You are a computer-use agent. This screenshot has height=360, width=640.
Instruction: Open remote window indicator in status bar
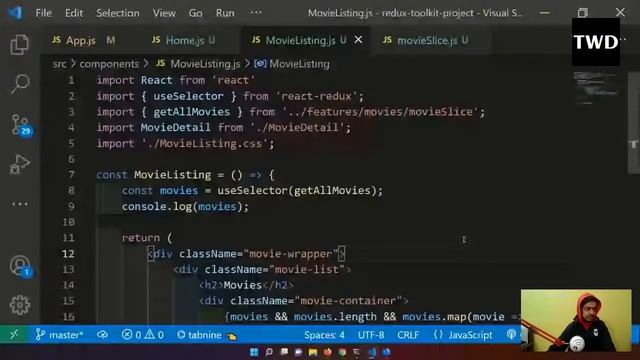pos(14,335)
